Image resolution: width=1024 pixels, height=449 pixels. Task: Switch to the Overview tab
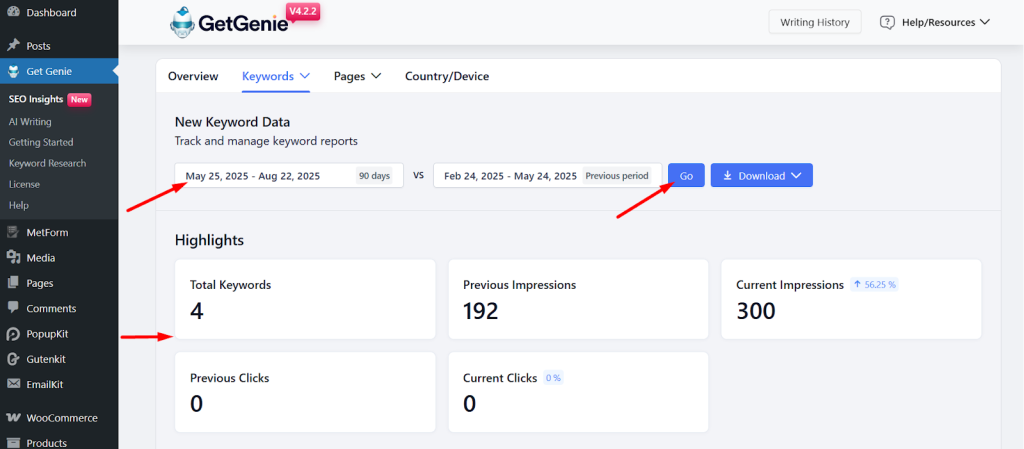pos(193,76)
